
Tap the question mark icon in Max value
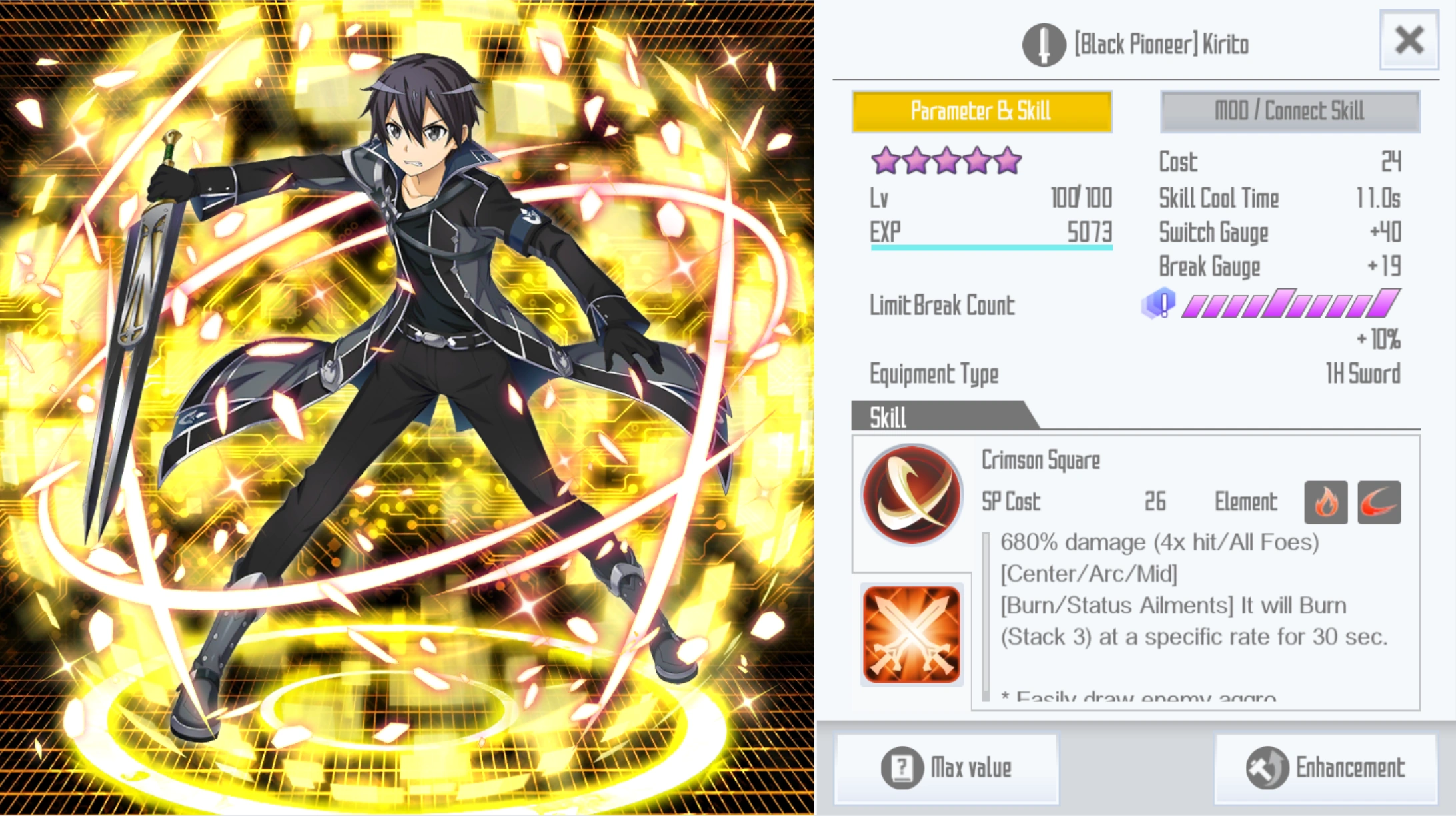tap(902, 767)
